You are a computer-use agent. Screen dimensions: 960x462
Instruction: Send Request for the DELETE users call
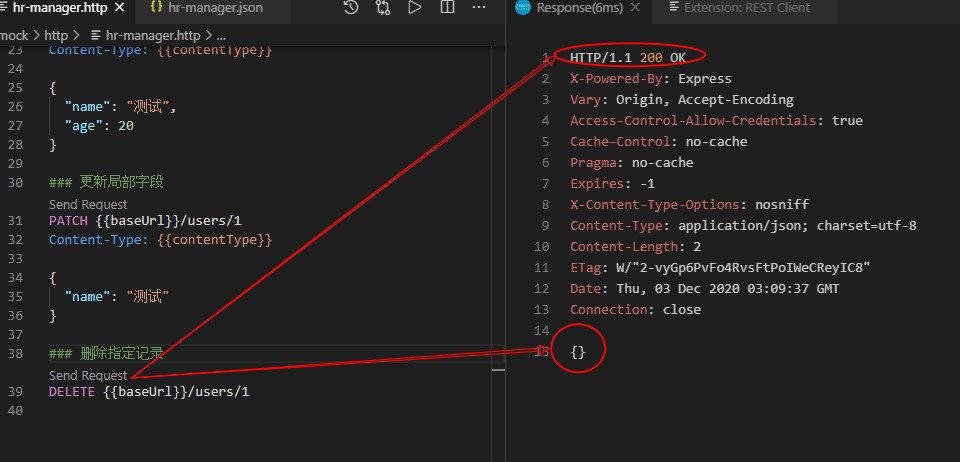tap(88, 375)
